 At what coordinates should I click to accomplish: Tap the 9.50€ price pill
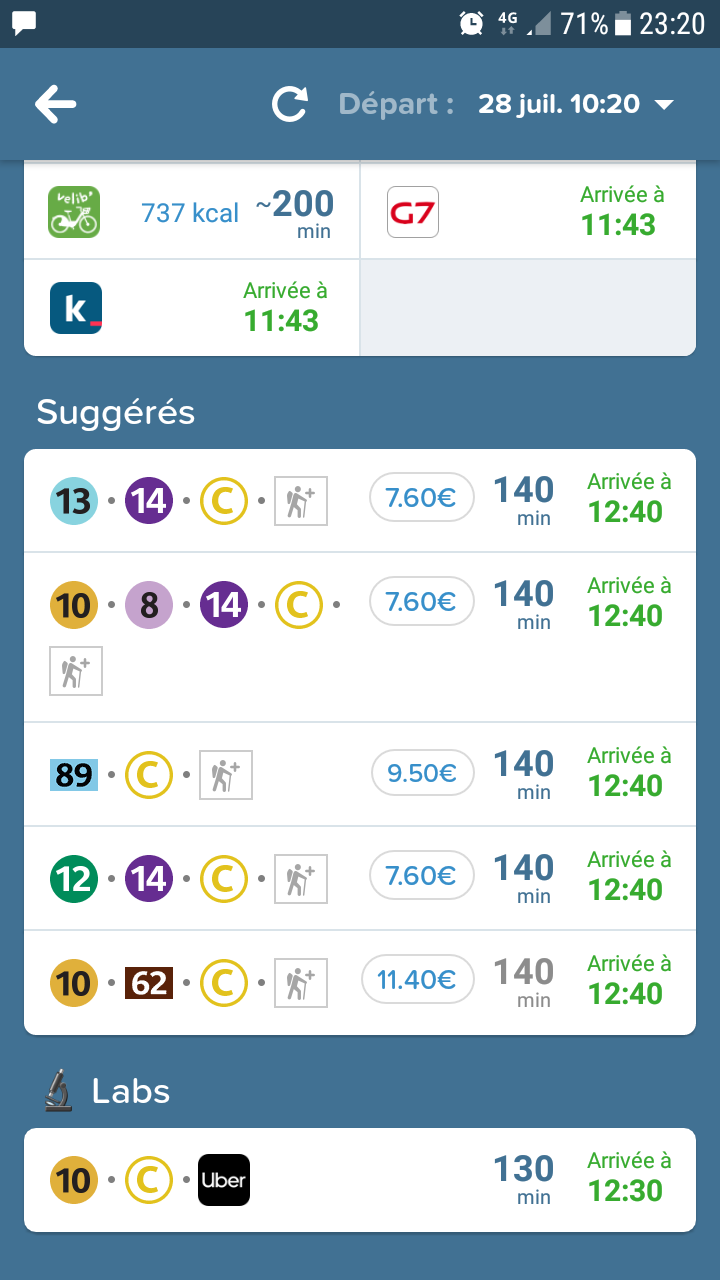pos(422,772)
